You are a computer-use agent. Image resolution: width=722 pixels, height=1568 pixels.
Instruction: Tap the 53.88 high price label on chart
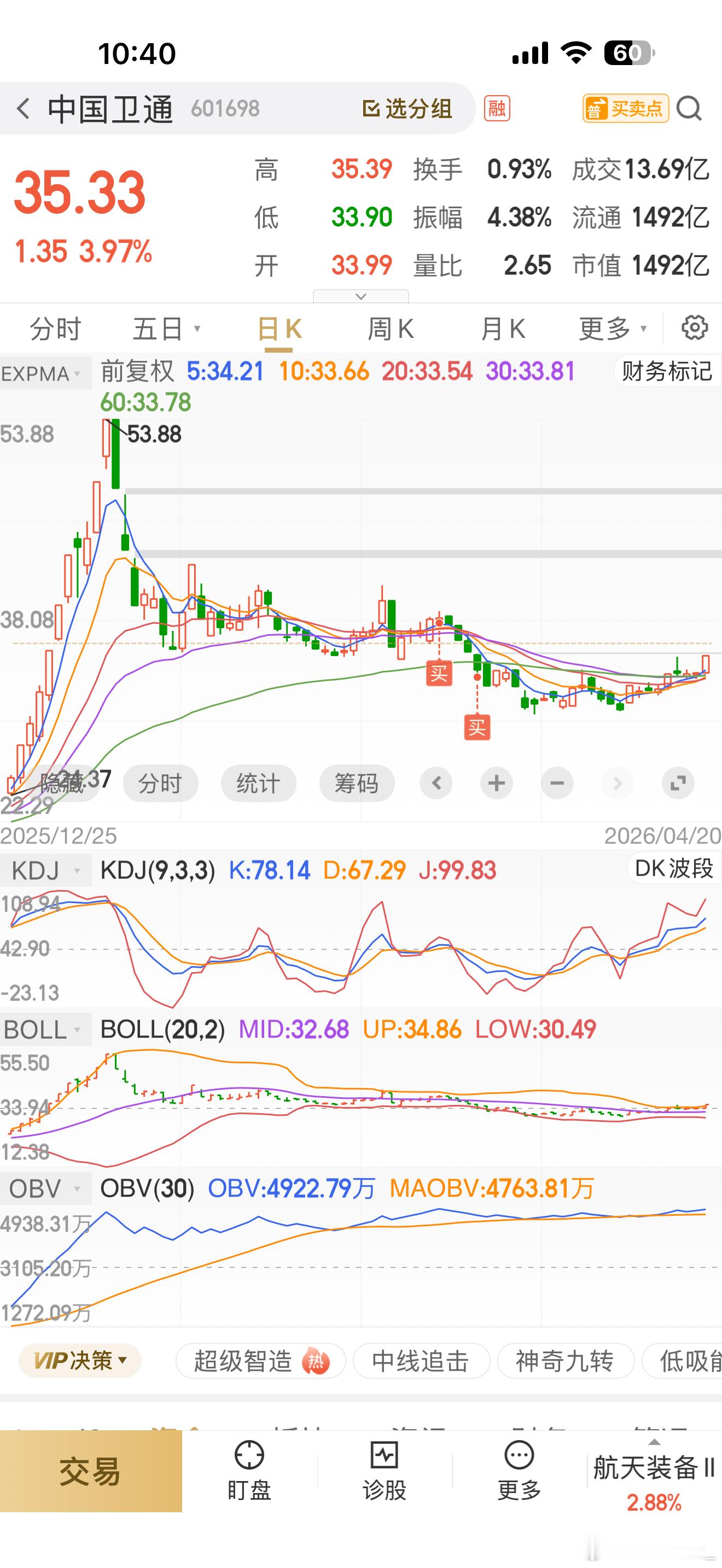(154, 435)
